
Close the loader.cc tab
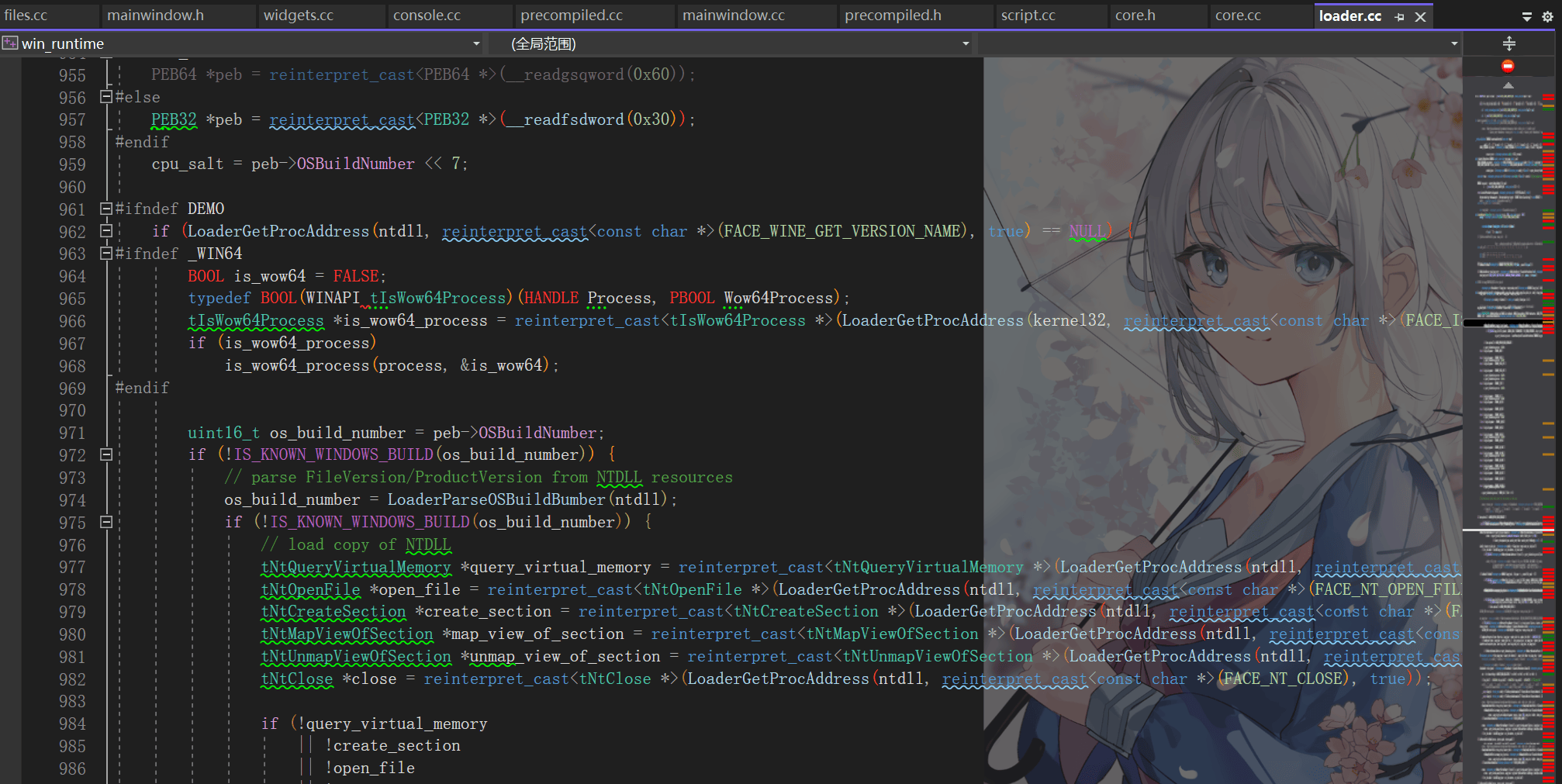(x=1420, y=16)
